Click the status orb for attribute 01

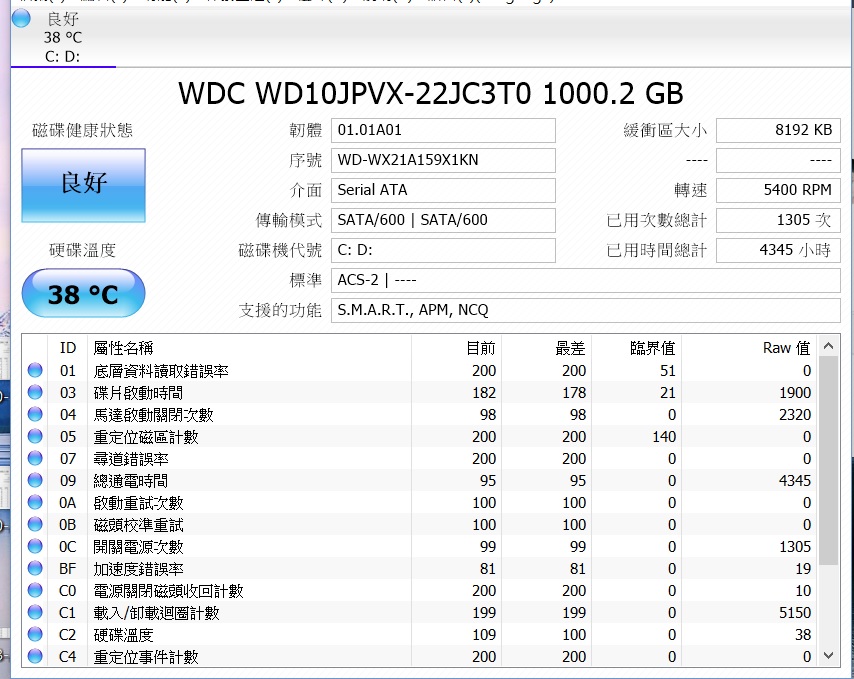click(x=35, y=370)
